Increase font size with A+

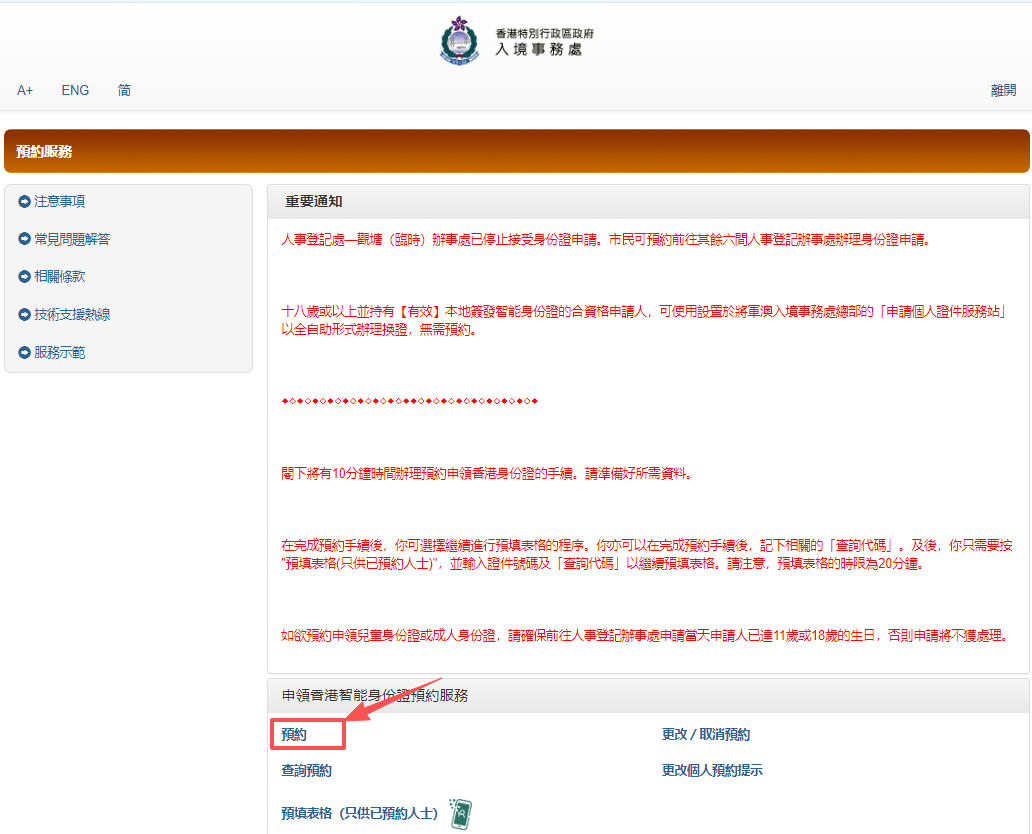[x=25, y=90]
